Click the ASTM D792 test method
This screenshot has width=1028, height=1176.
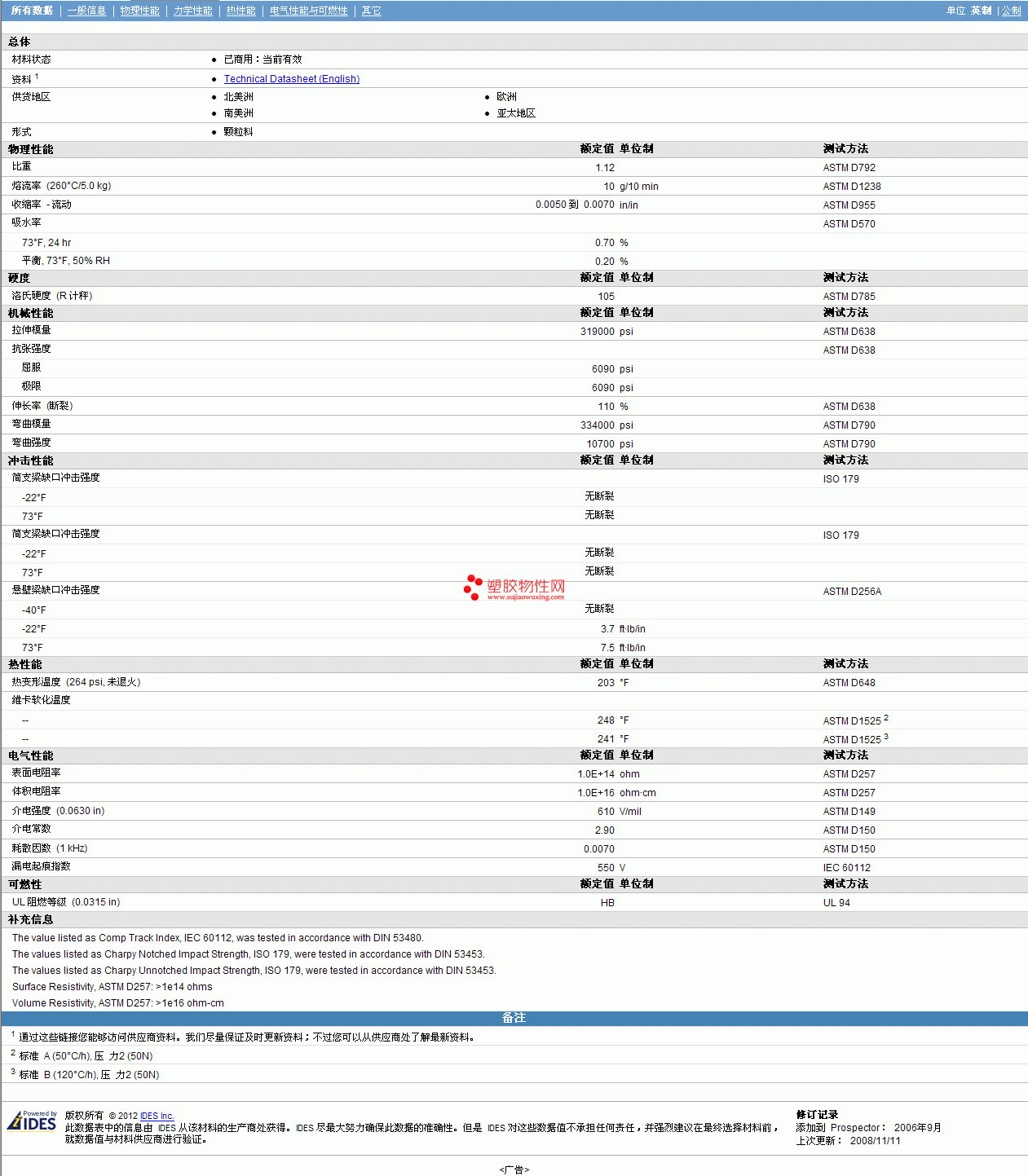click(849, 168)
